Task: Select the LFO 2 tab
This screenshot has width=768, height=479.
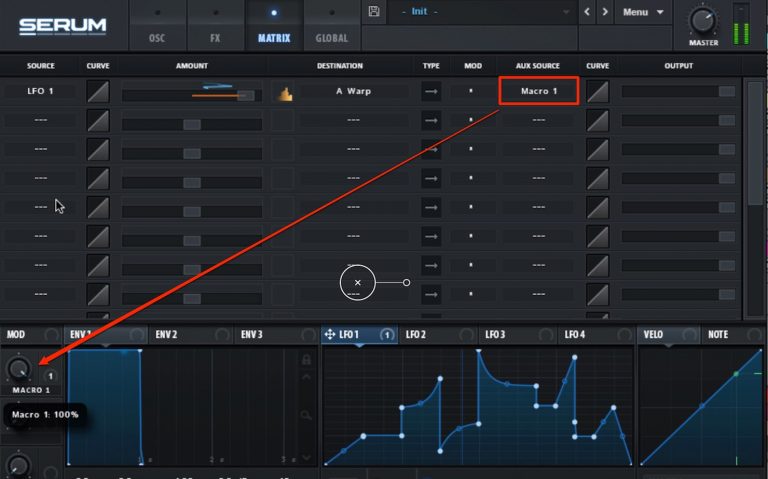Action: [x=415, y=334]
